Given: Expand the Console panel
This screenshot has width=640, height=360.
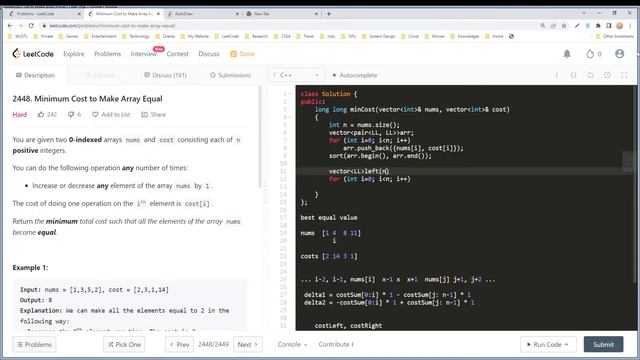Looking at the screenshot, I should [x=292, y=344].
